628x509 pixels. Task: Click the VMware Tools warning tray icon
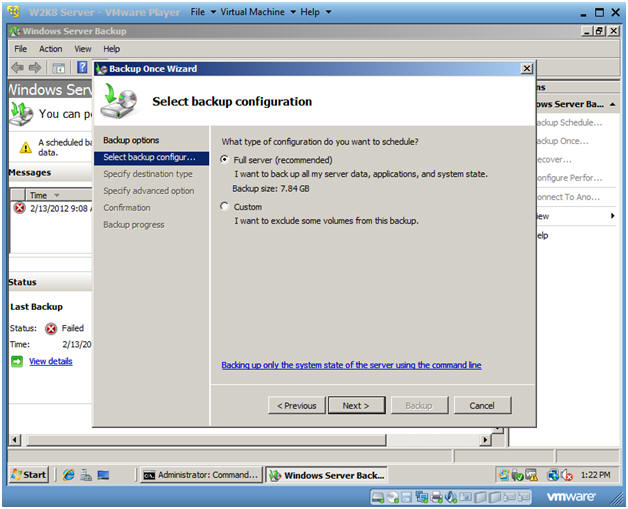click(x=531, y=475)
